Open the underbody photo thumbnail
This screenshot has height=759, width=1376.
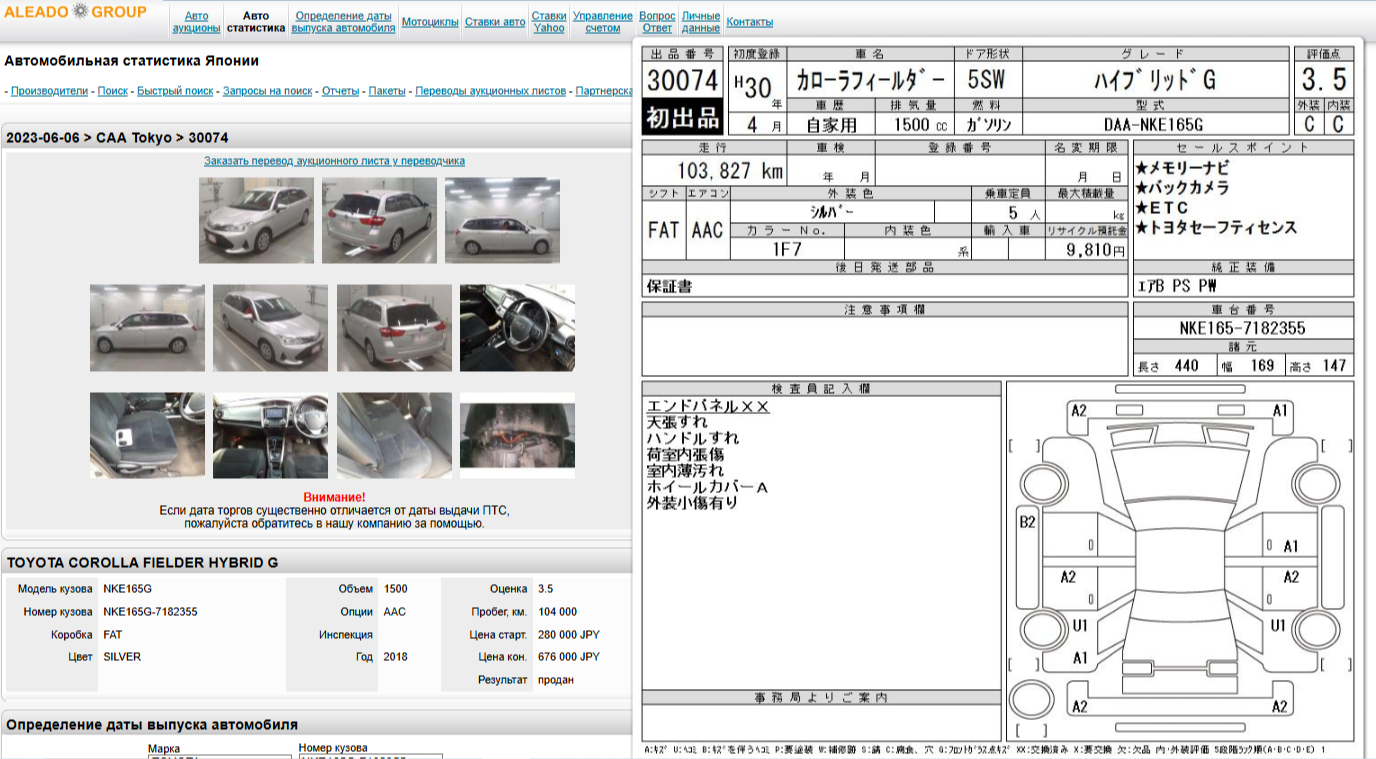pos(517,435)
